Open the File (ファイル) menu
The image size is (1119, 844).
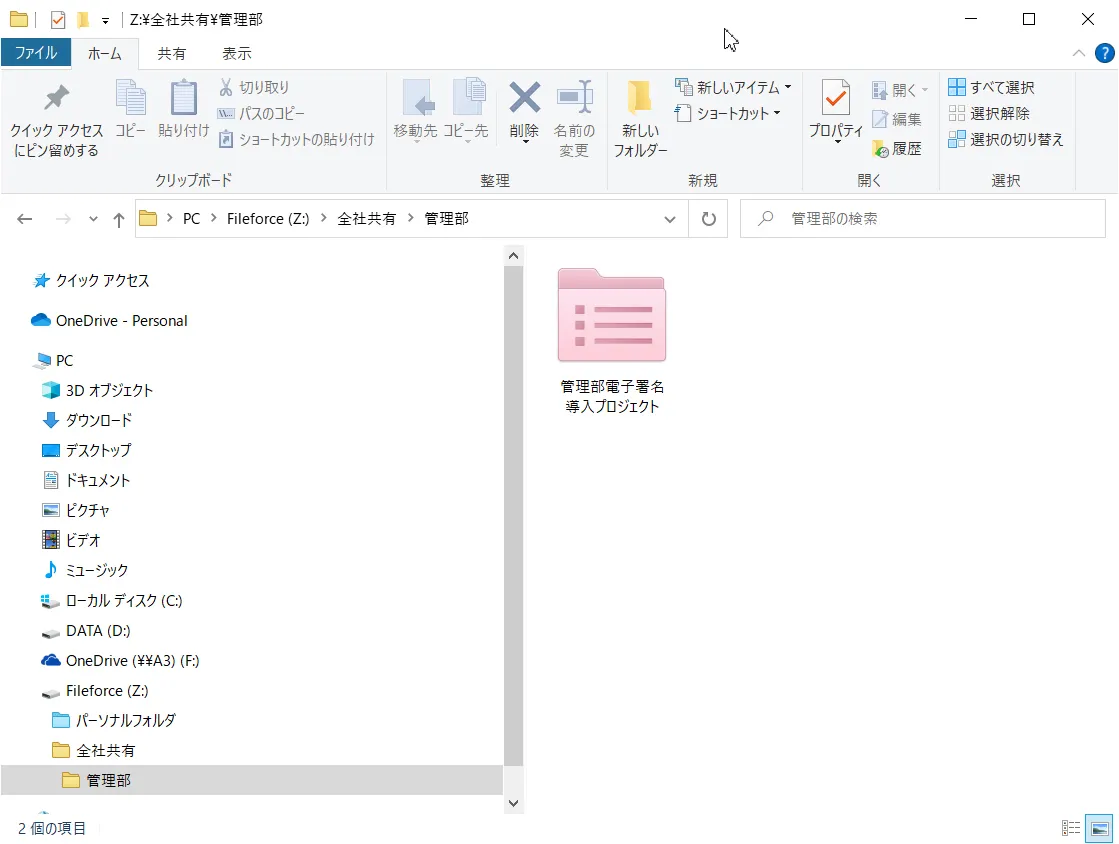[x=36, y=53]
